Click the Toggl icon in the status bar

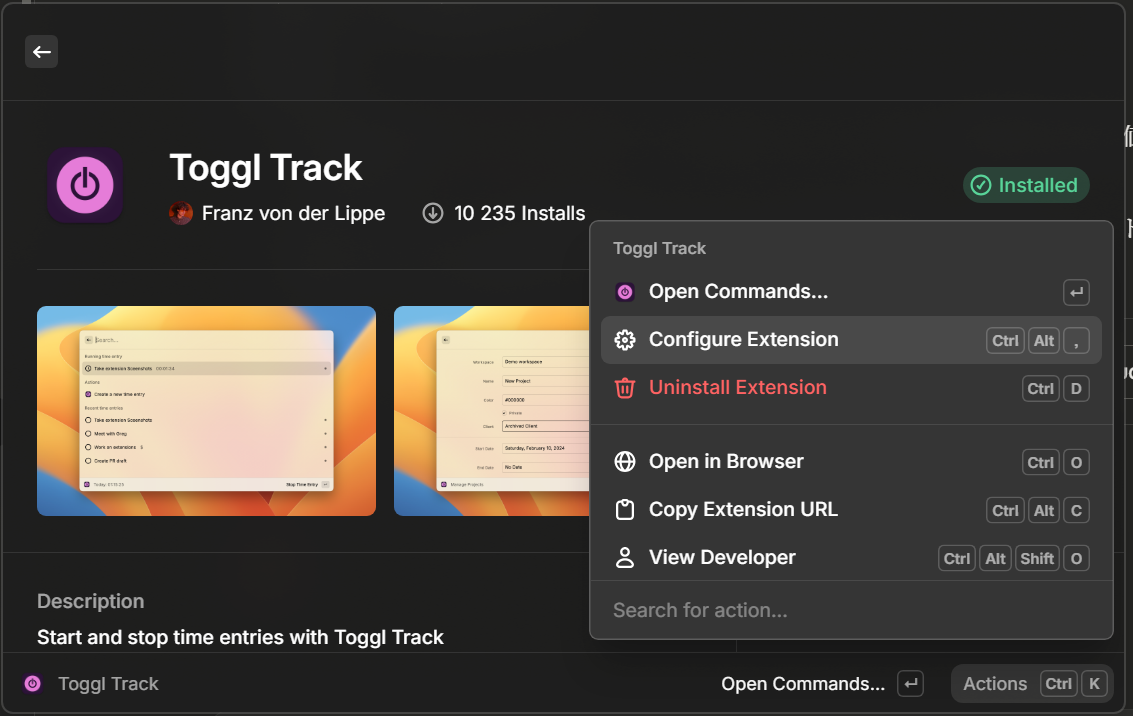point(31,683)
